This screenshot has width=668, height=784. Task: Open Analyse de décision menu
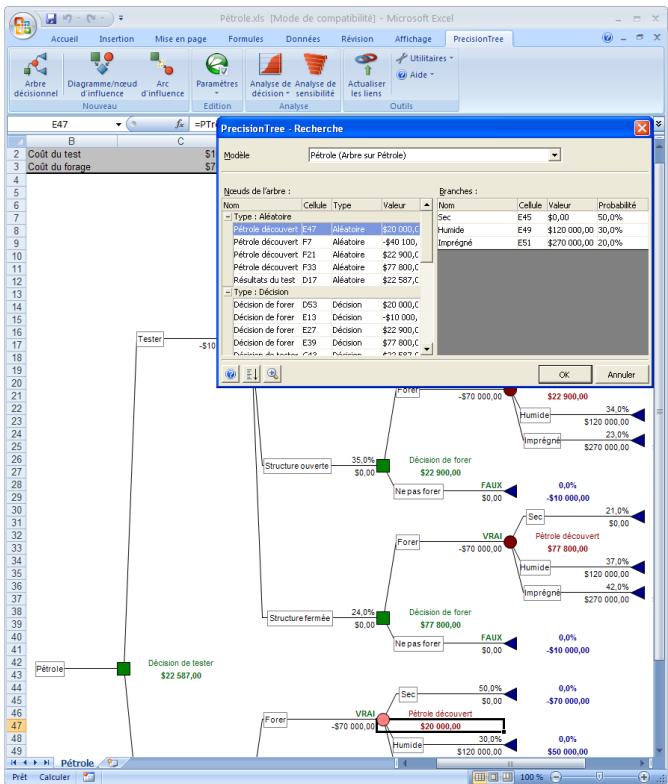click(270, 74)
